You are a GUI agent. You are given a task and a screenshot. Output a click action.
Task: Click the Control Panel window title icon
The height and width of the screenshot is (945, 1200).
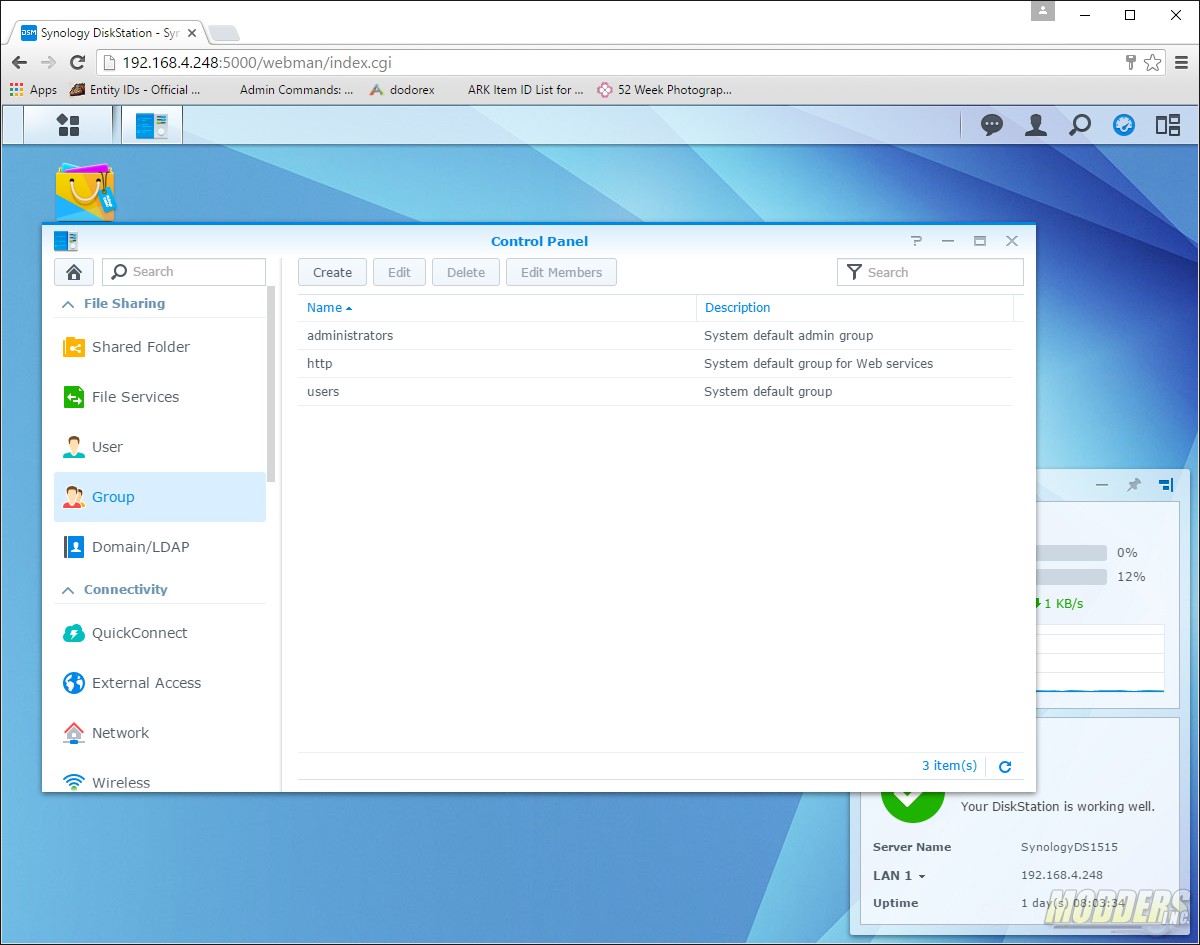coord(66,241)
